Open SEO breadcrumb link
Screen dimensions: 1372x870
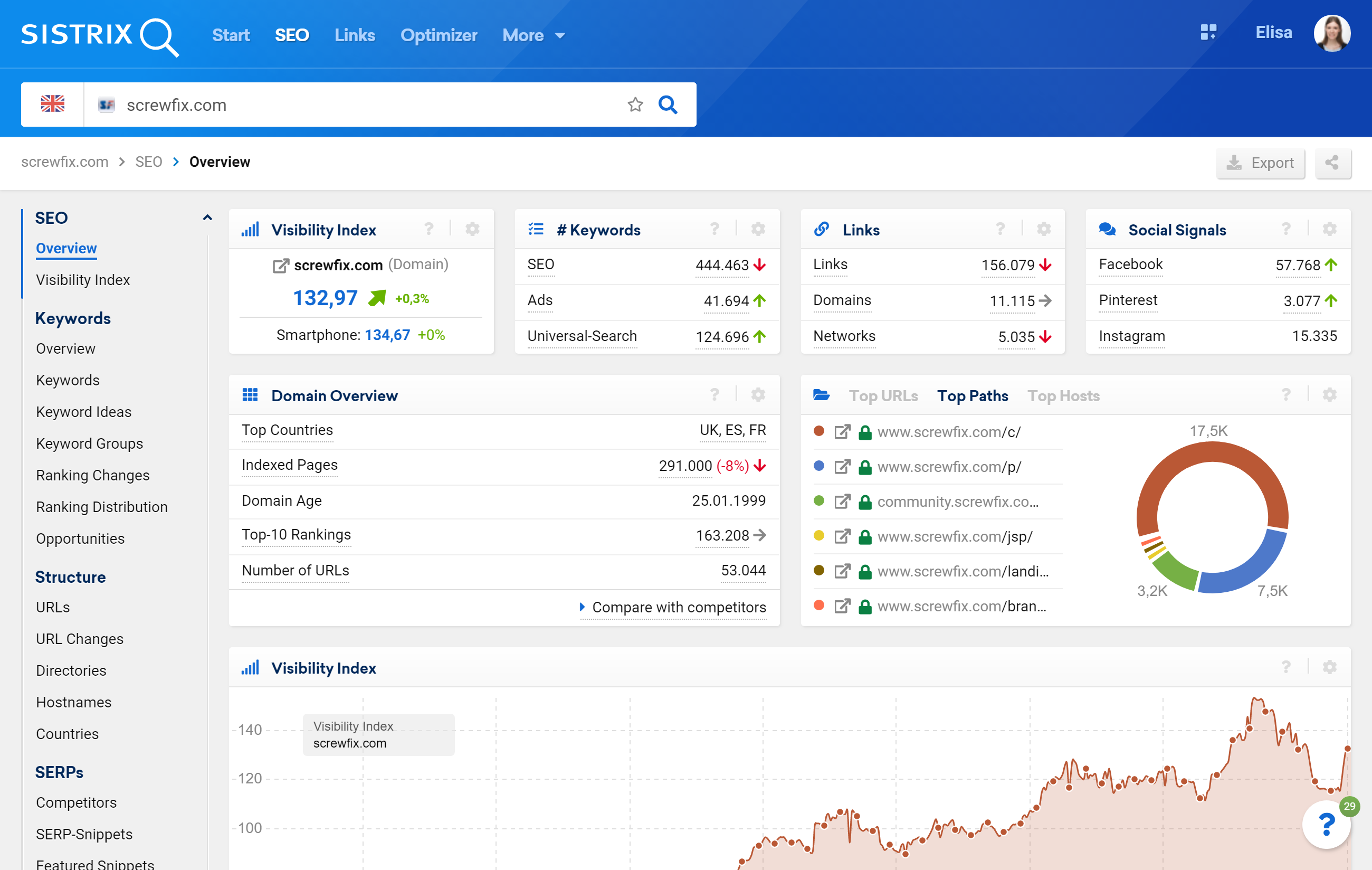point(149,162)
